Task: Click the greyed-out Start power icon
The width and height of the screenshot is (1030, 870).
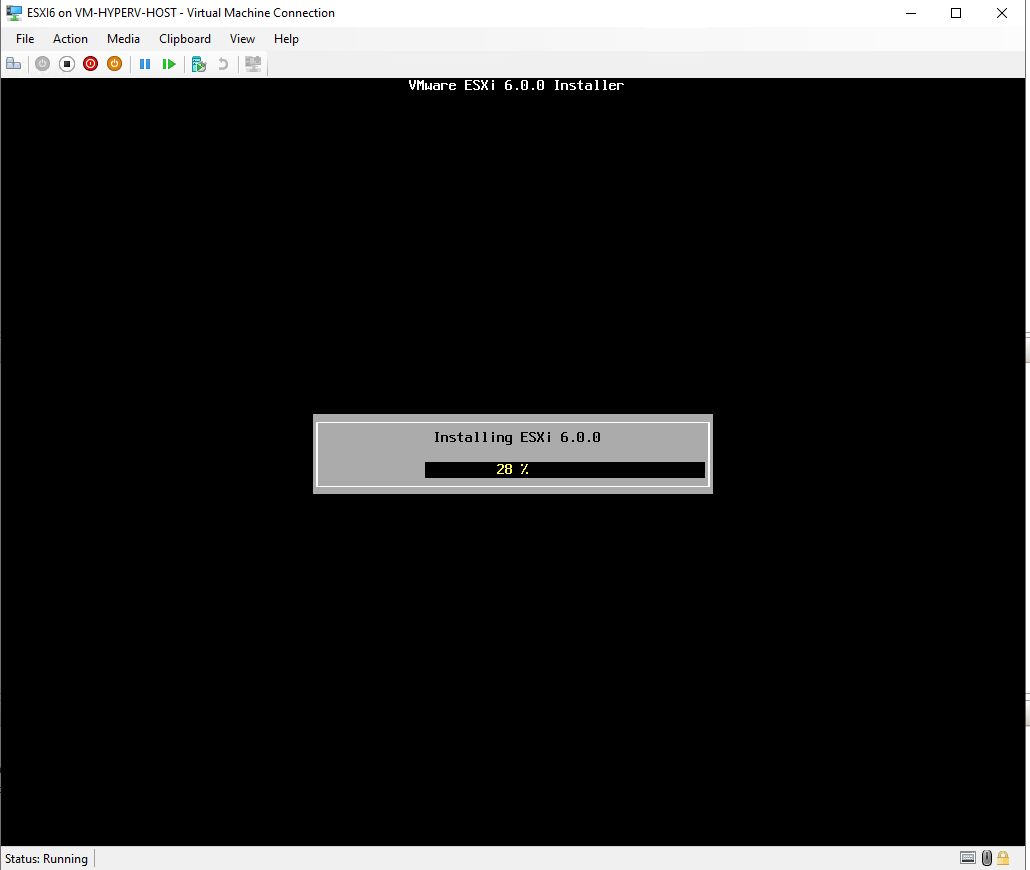Action: click(43, 64)
